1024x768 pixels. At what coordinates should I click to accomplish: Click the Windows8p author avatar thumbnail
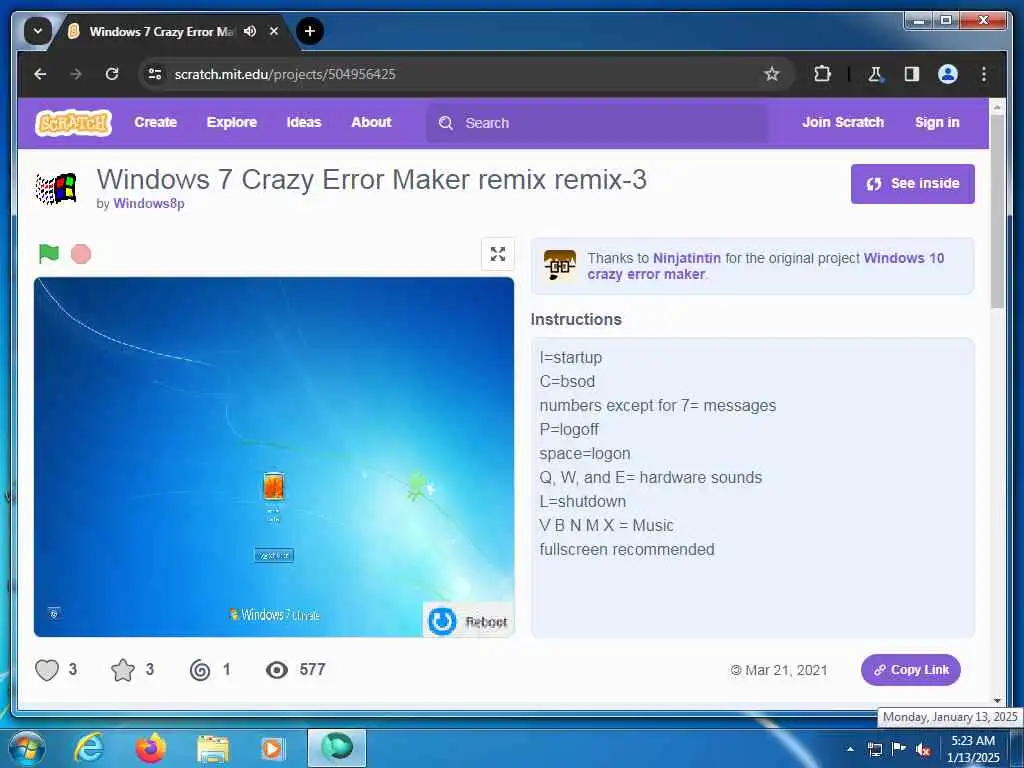[x=56, y=189]
